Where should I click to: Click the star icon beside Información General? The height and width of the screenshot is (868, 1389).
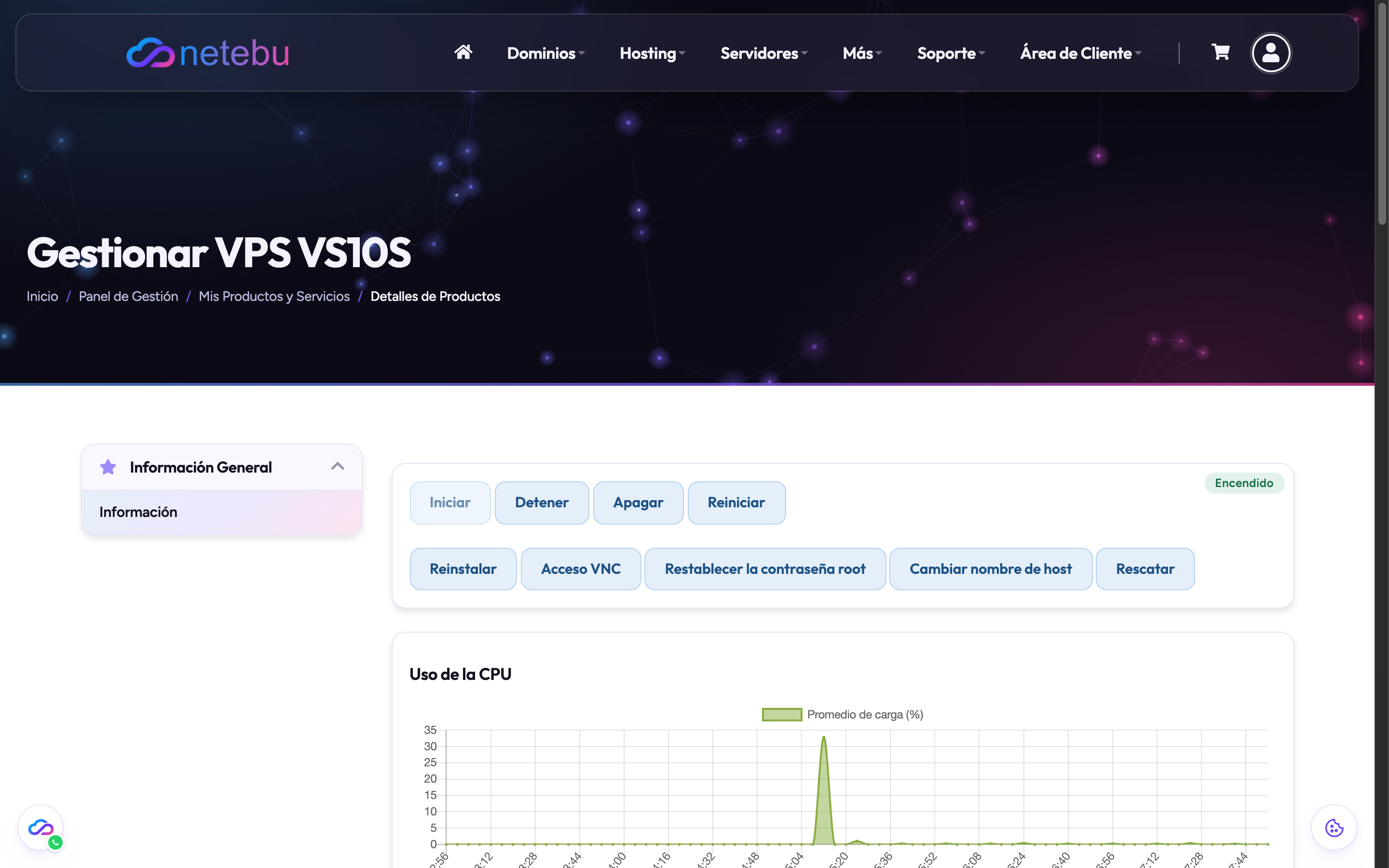[x=108, y=467]
